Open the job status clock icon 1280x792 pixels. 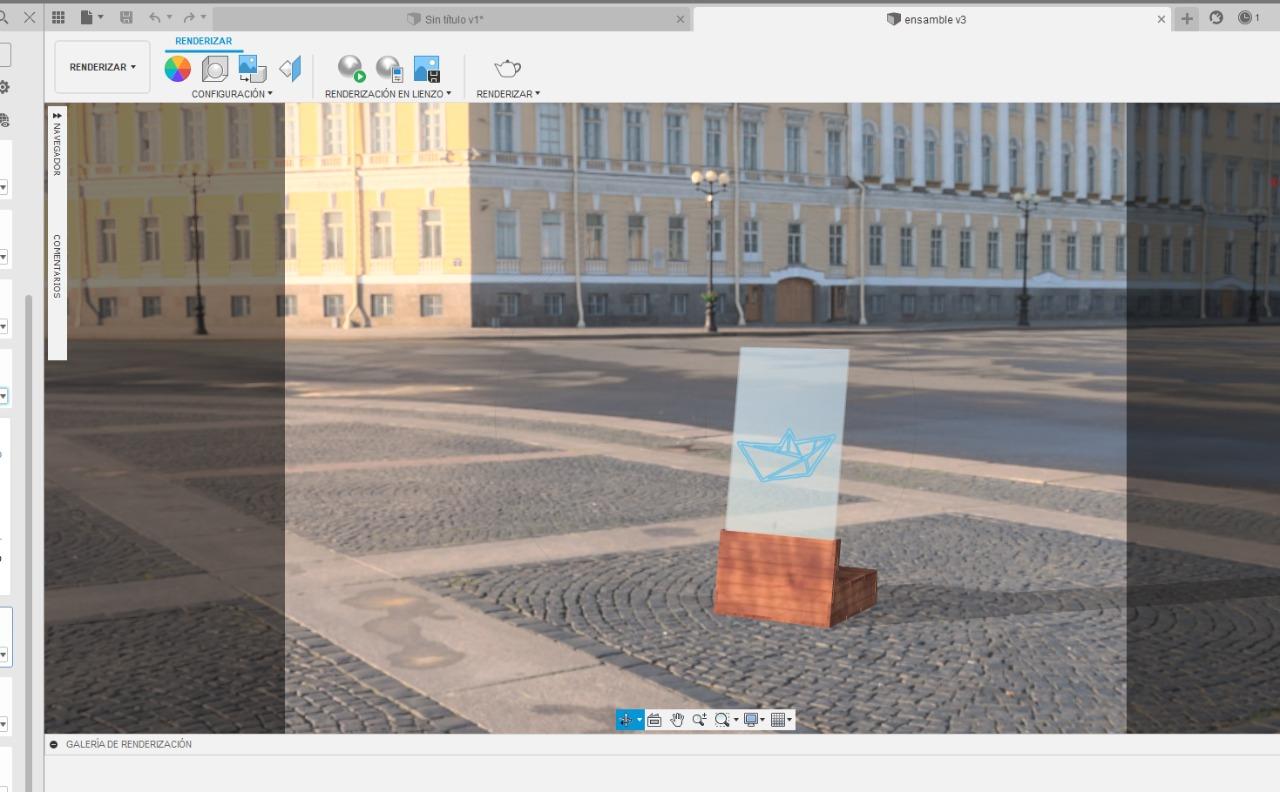(x=1245, y=18)
